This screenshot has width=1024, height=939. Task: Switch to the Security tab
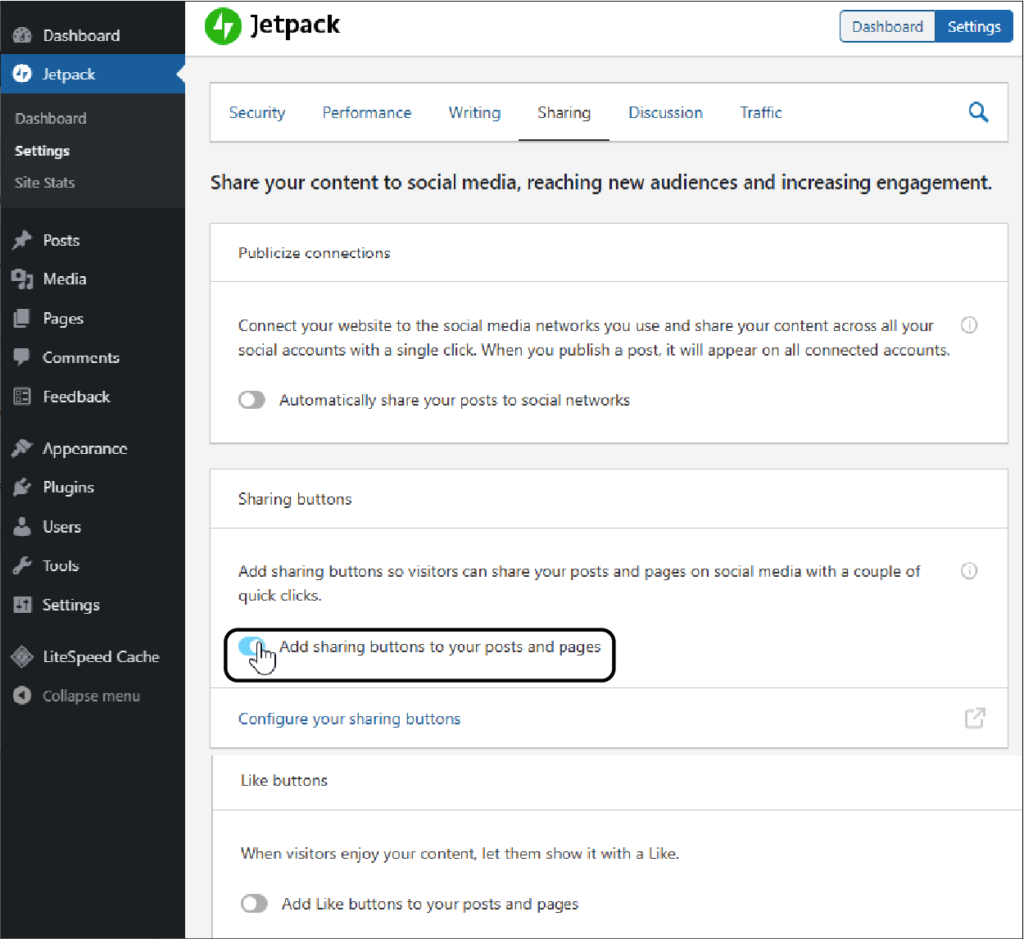point(257,112)
